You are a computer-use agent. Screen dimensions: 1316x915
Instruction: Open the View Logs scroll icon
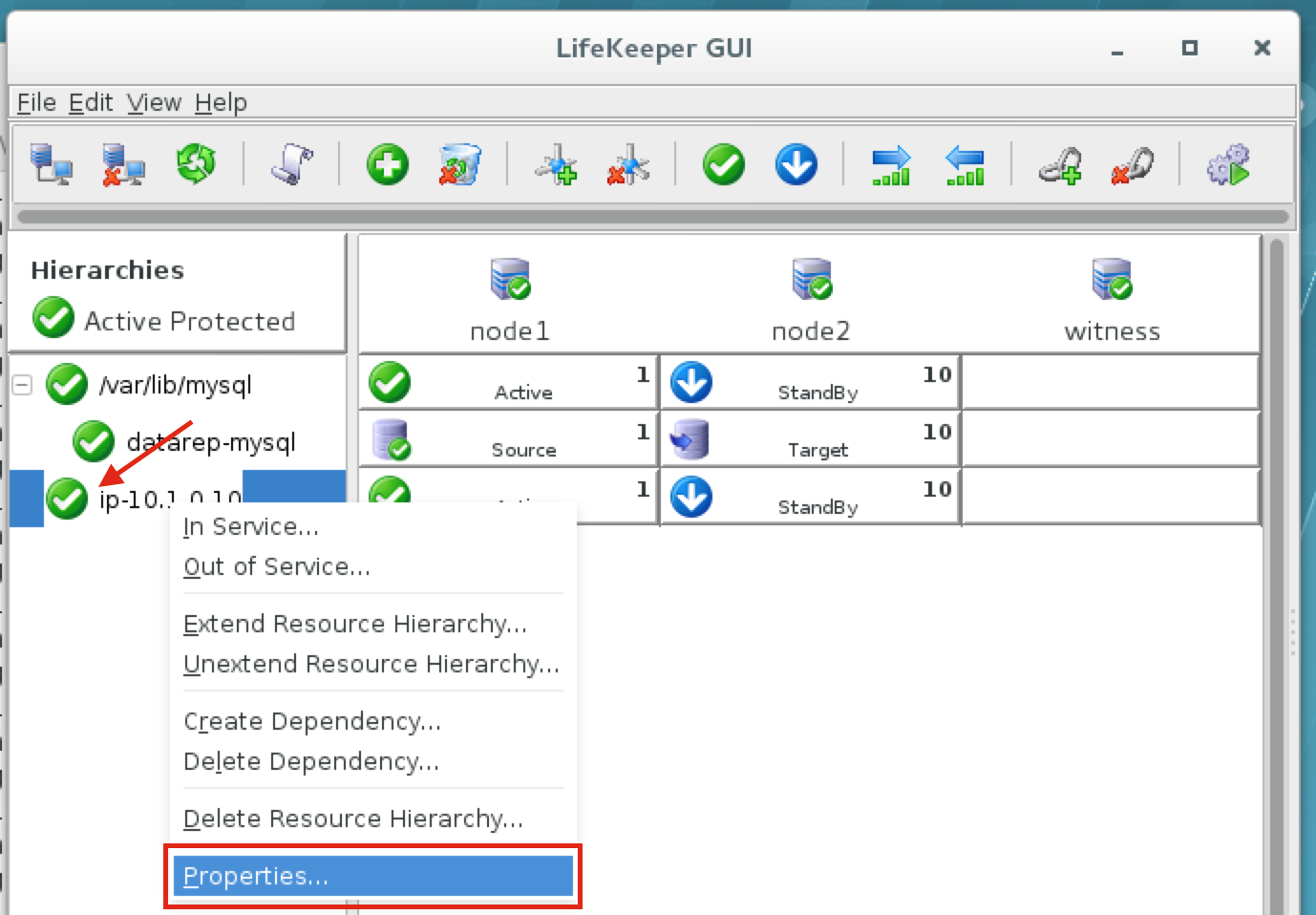[292, 164]
